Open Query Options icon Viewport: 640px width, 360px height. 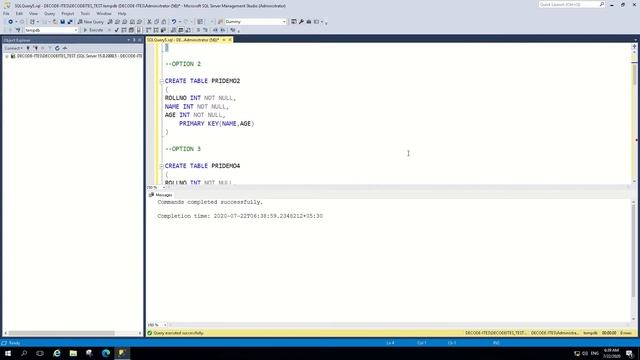131,30
